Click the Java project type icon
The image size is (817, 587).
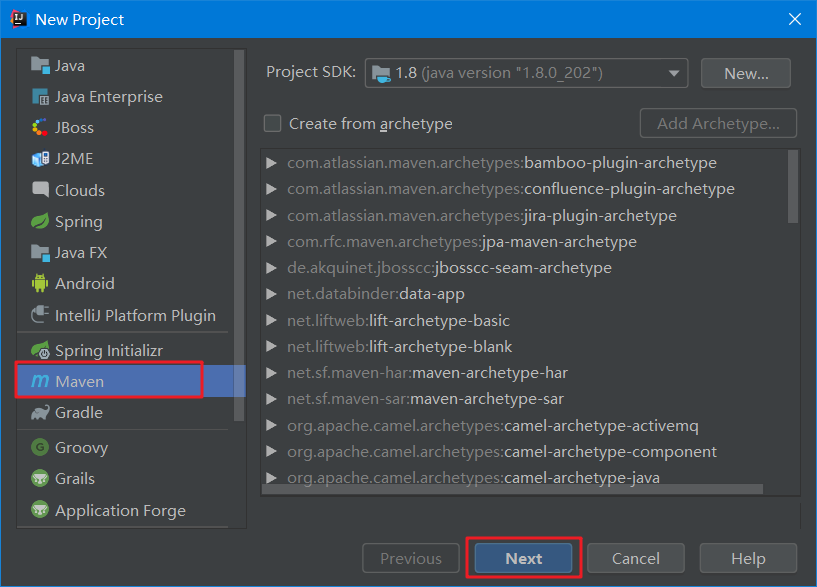[x=40, y=66]
